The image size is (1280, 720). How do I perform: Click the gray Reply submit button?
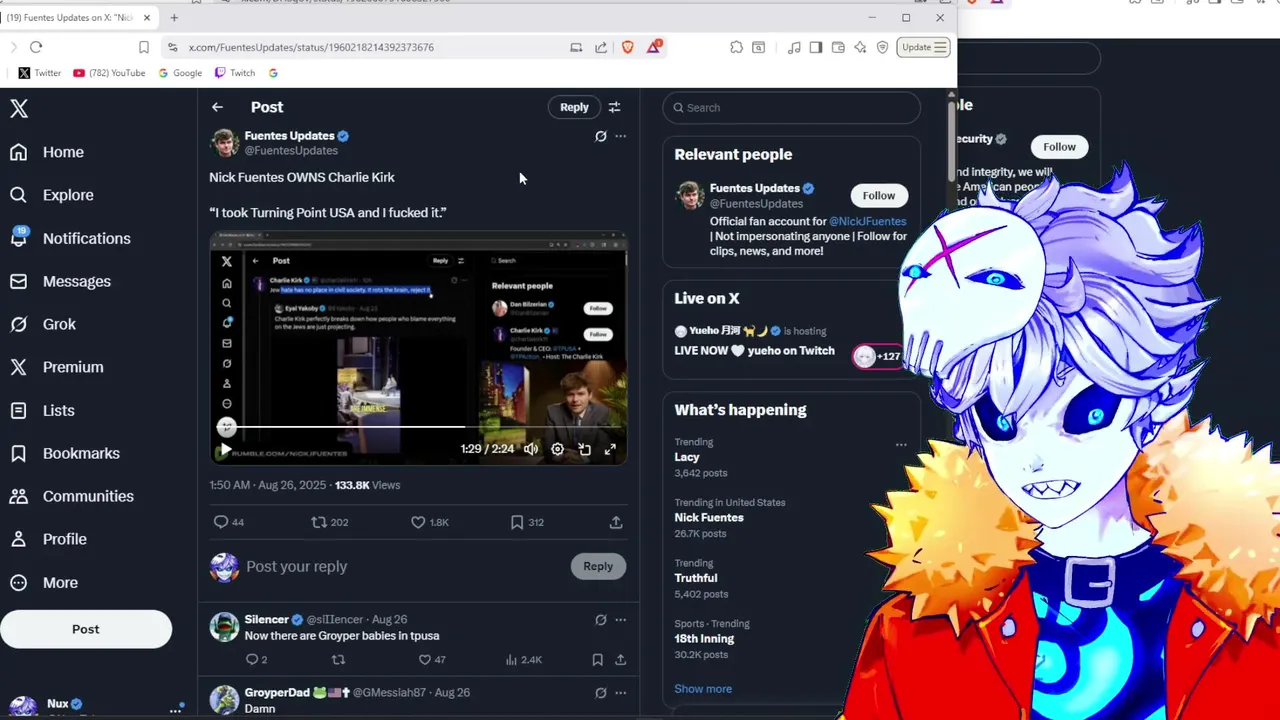coord(598,566)
